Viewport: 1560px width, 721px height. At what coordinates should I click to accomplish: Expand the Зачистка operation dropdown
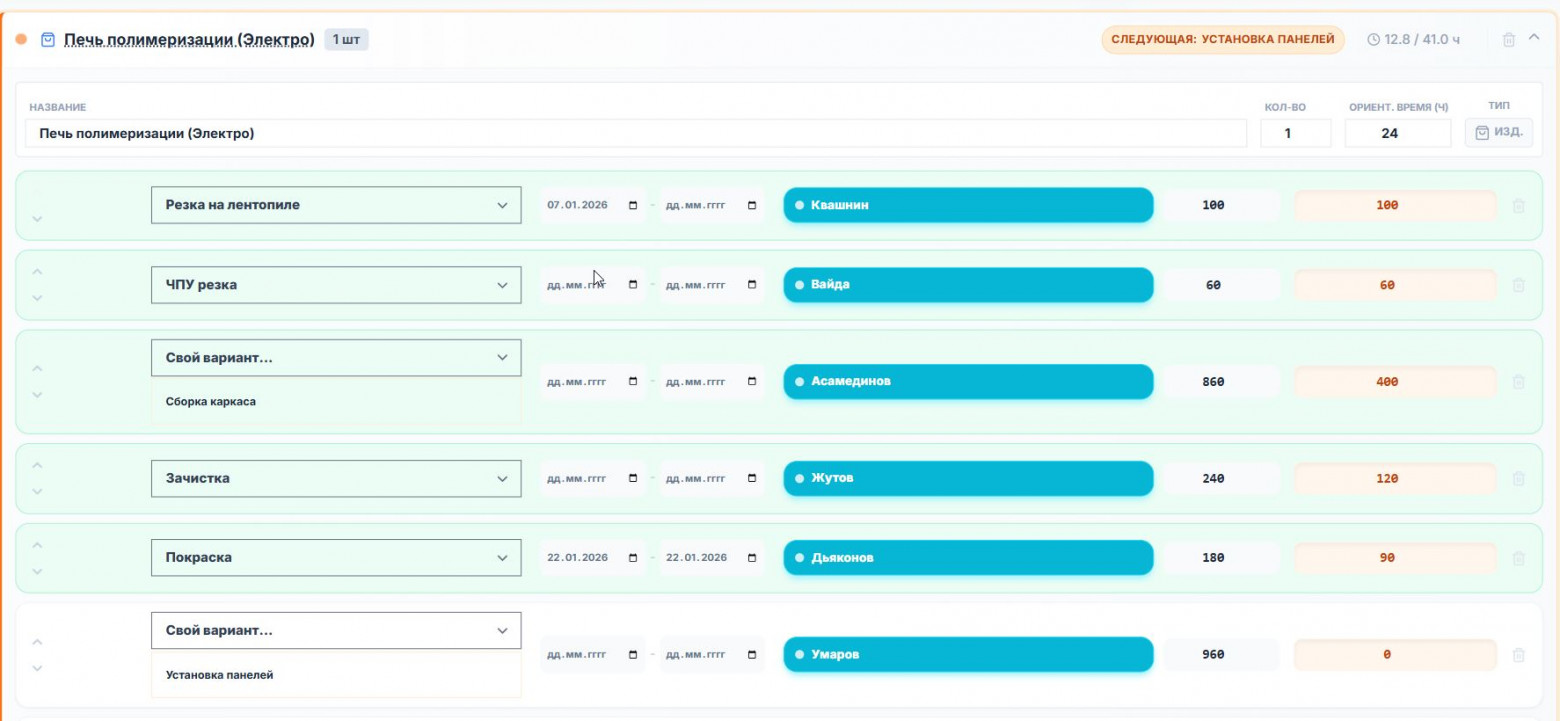[x=336, y=478]
